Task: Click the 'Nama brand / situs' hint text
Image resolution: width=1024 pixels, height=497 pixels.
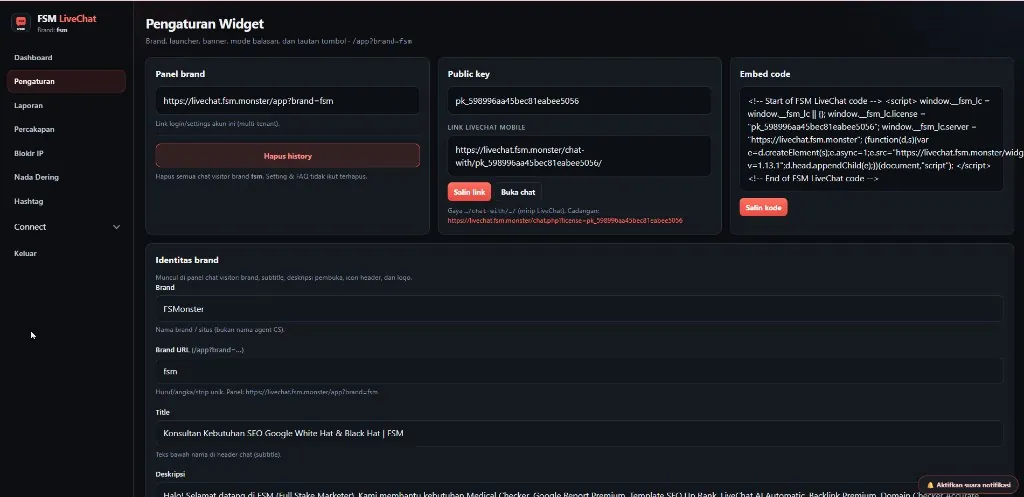Action: point(219,330)
